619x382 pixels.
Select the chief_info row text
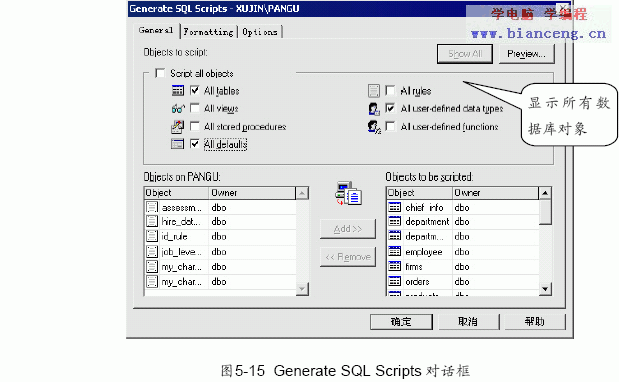pyautogui.click(x=424, y=208)
